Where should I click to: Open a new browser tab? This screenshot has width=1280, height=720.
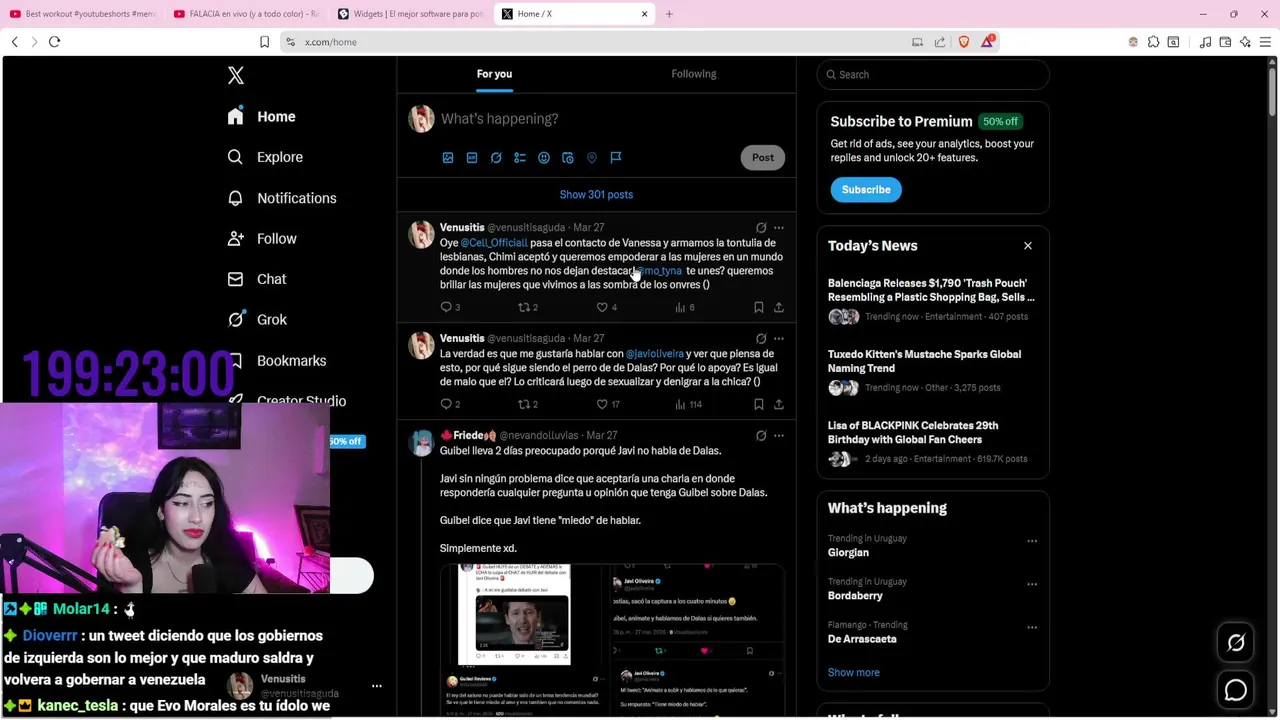[669, 14]
